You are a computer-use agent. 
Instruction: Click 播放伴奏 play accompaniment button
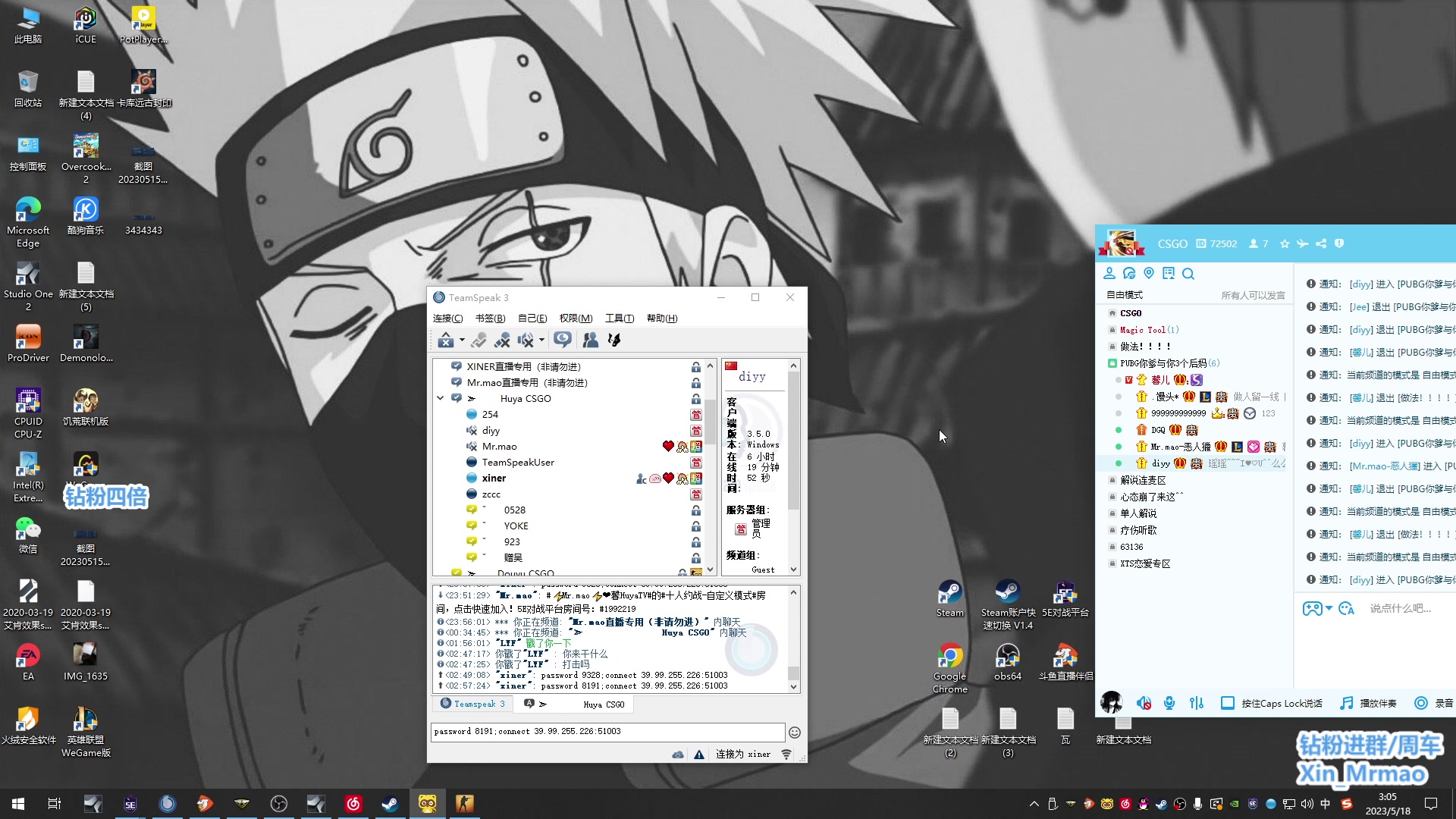(1368, 703)
